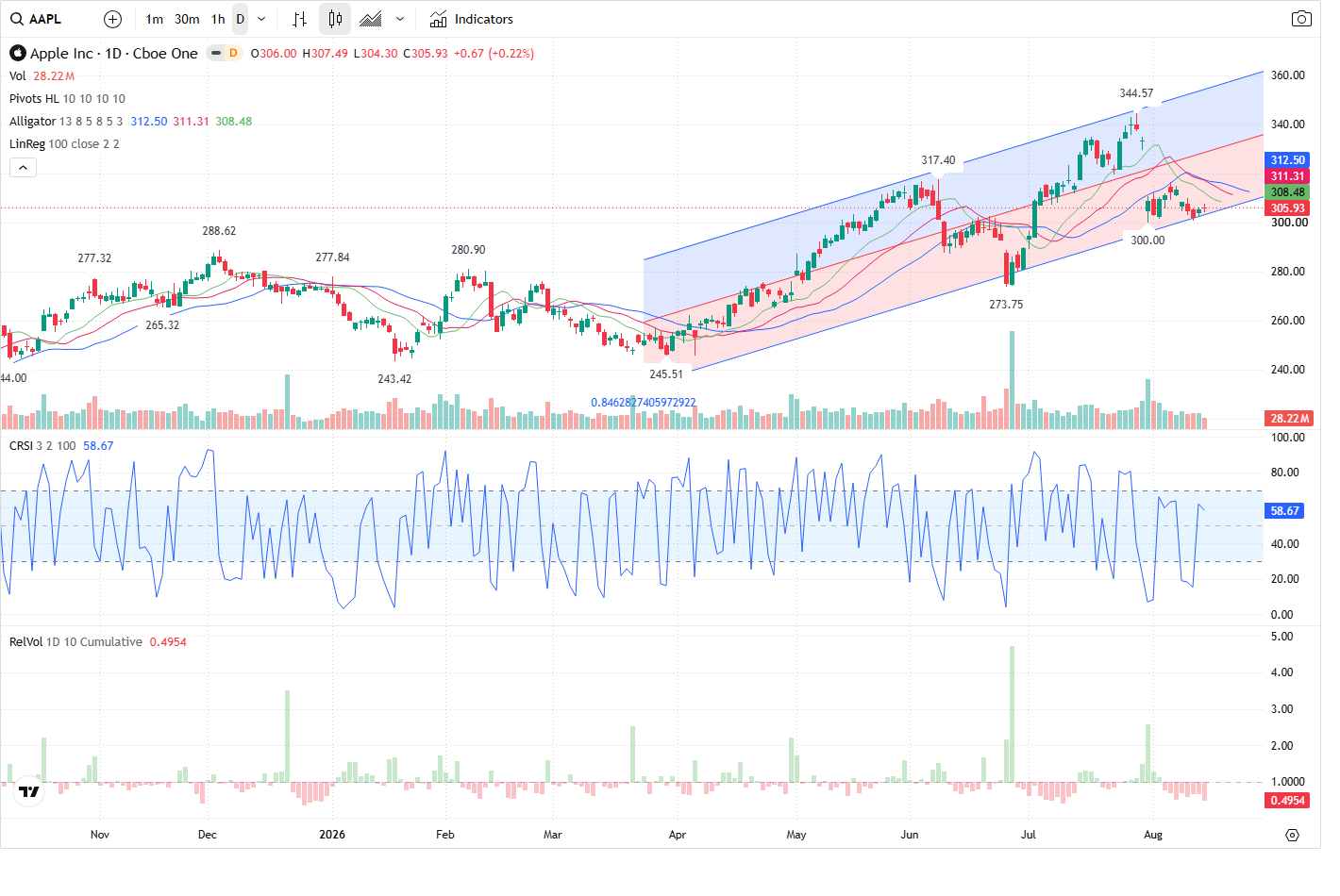Select the RelVol indicator legend
1340x896 pixels.
pyautogui.click(x=25, y=642)
